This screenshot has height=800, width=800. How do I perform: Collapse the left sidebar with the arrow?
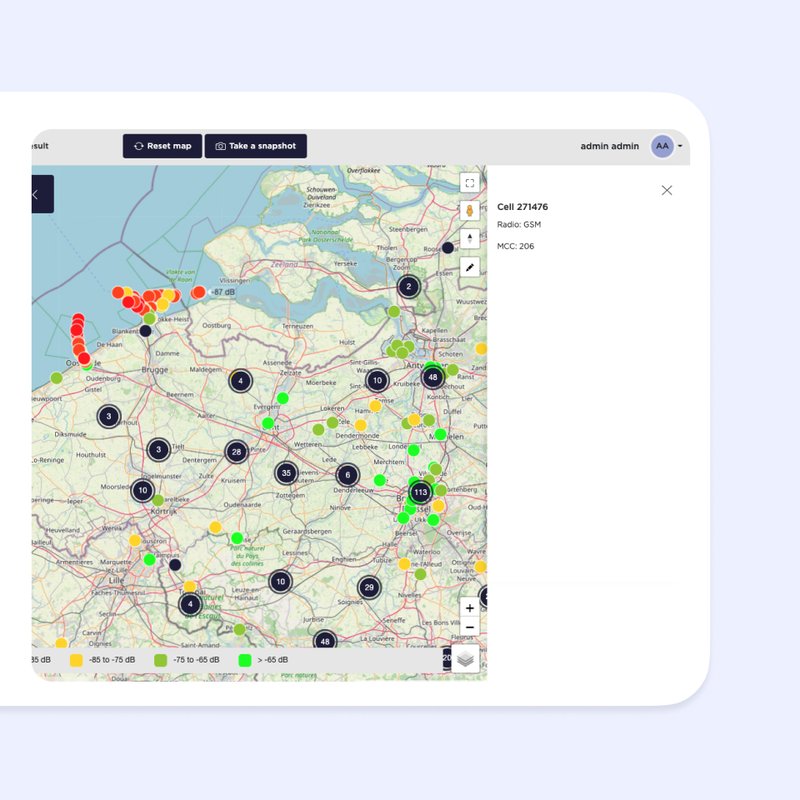click(x=37, y=194)
